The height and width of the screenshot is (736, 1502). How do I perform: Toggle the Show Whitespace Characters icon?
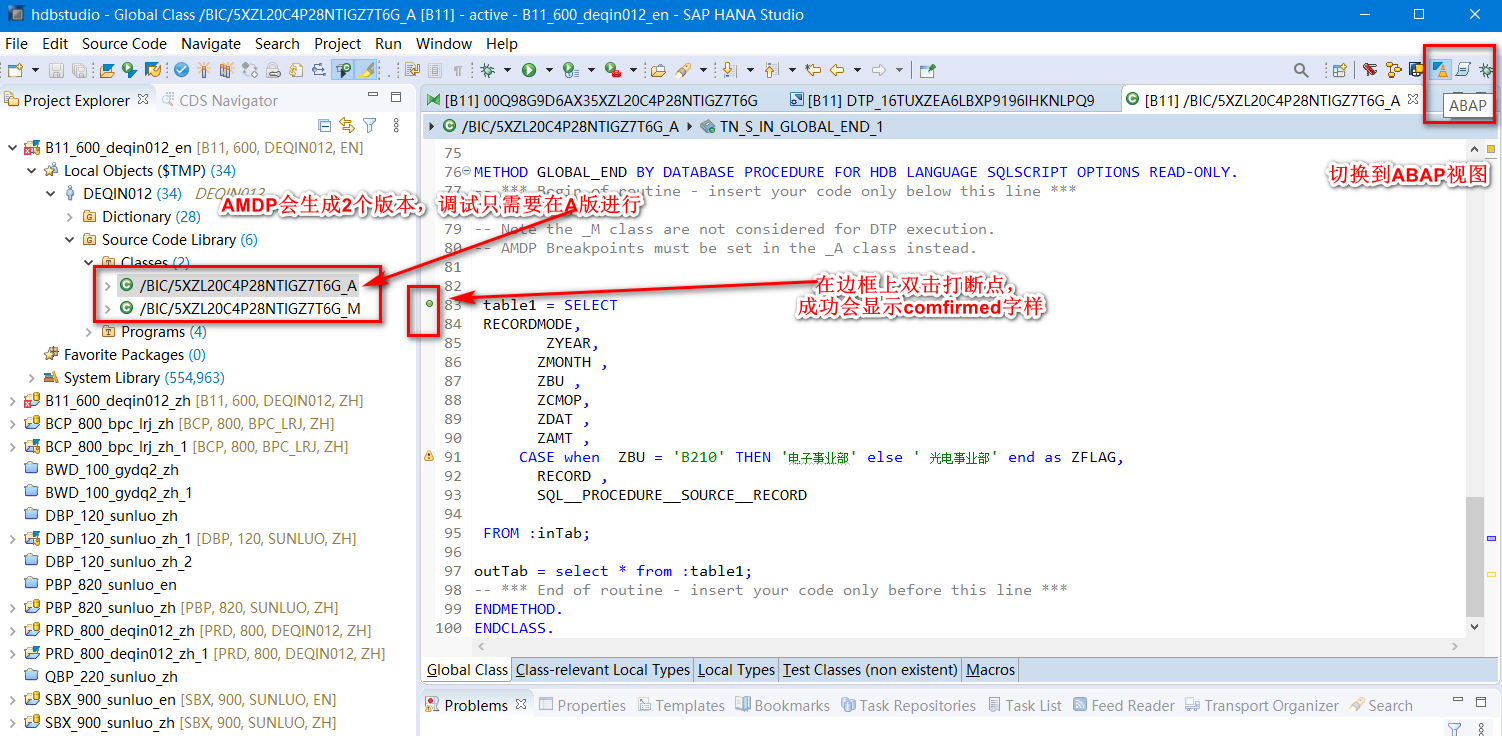pyautogui.click(x=459, y=69)
